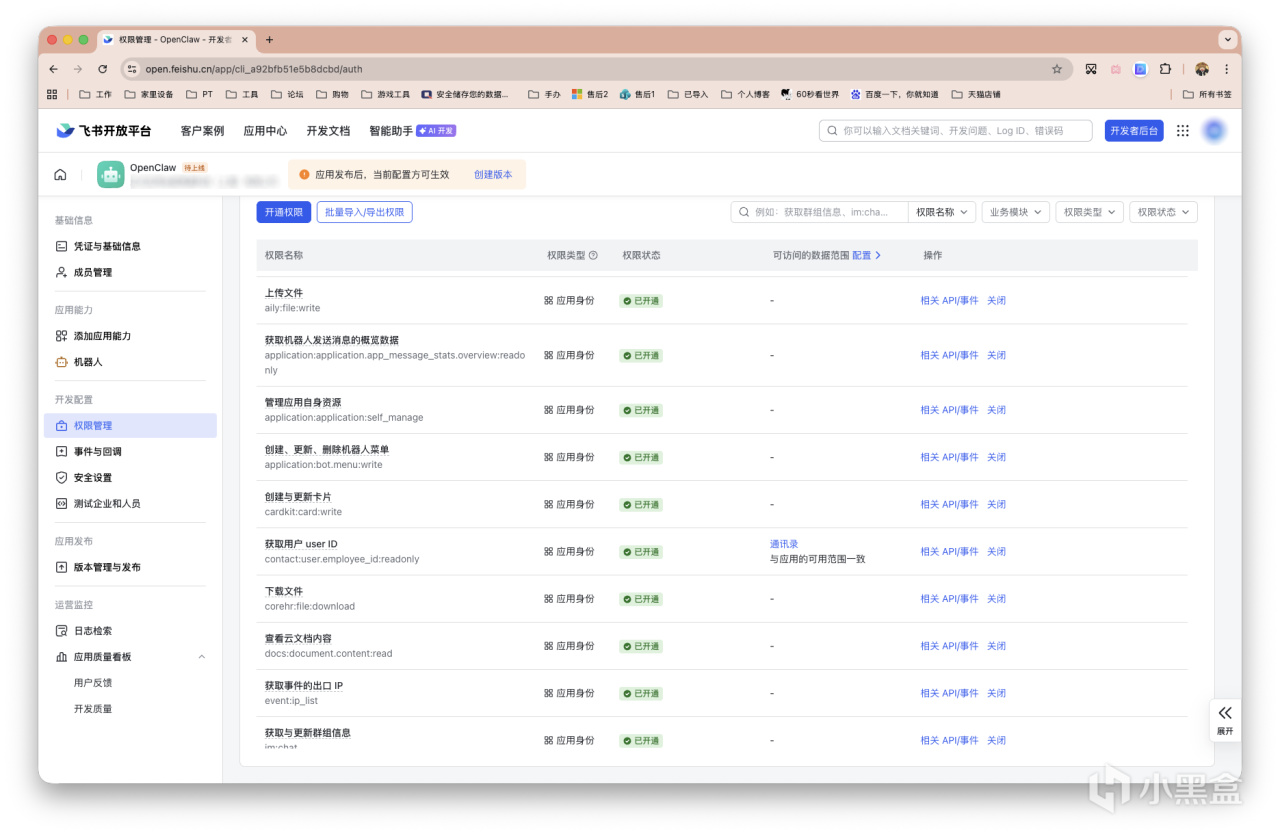The image size is (1280, 834).
Task: Open the 权限状态 filter dropdown
Action: 1163,212
